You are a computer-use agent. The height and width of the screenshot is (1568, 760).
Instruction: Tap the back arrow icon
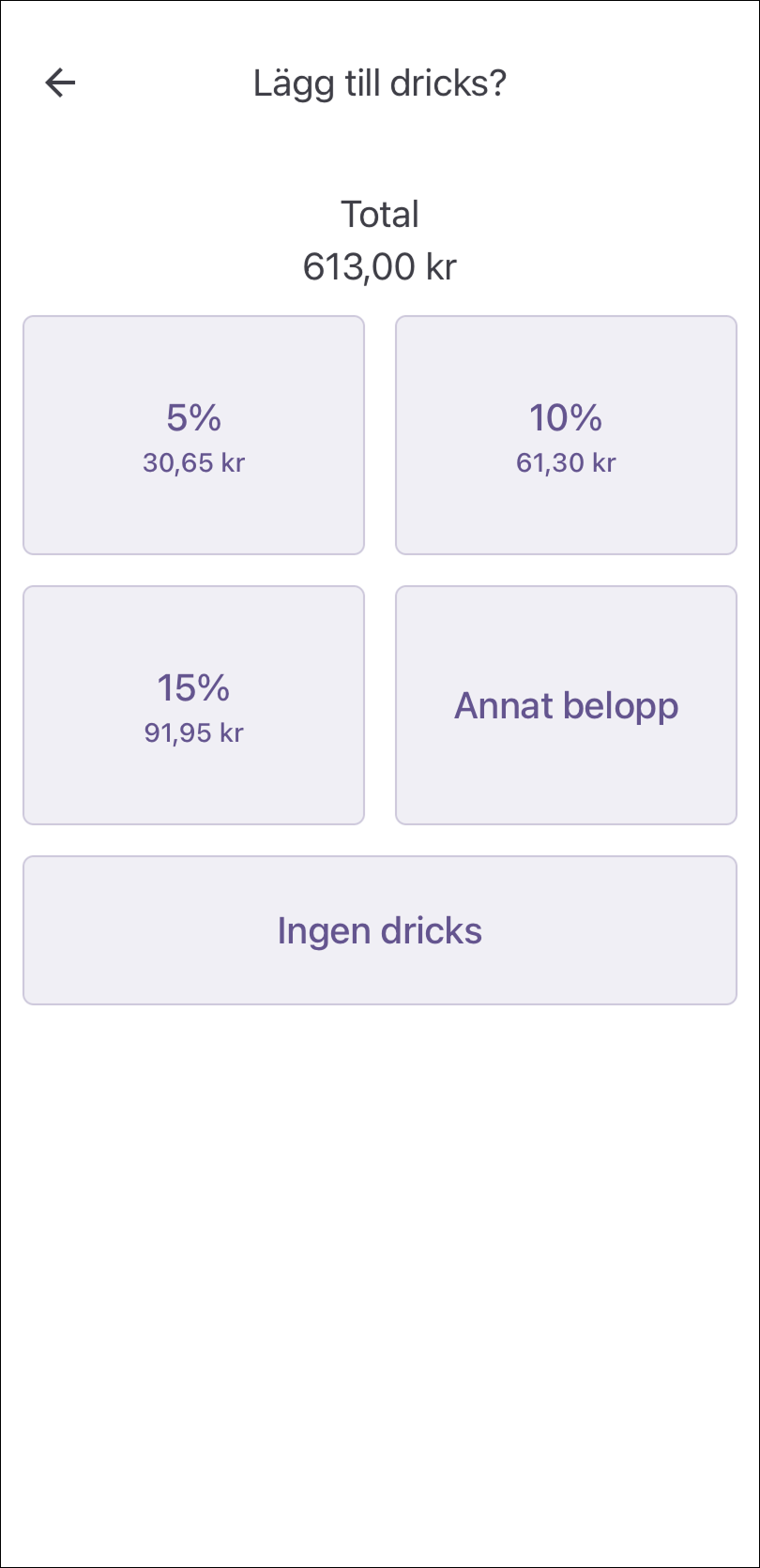pos(60,83)
